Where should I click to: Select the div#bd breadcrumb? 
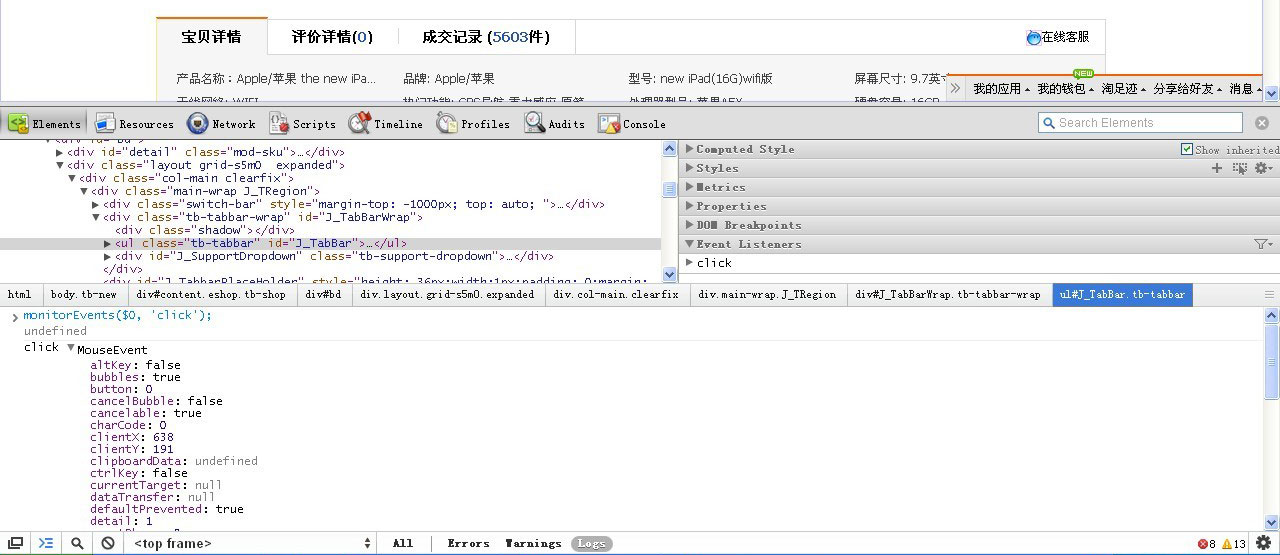point(323,295)
